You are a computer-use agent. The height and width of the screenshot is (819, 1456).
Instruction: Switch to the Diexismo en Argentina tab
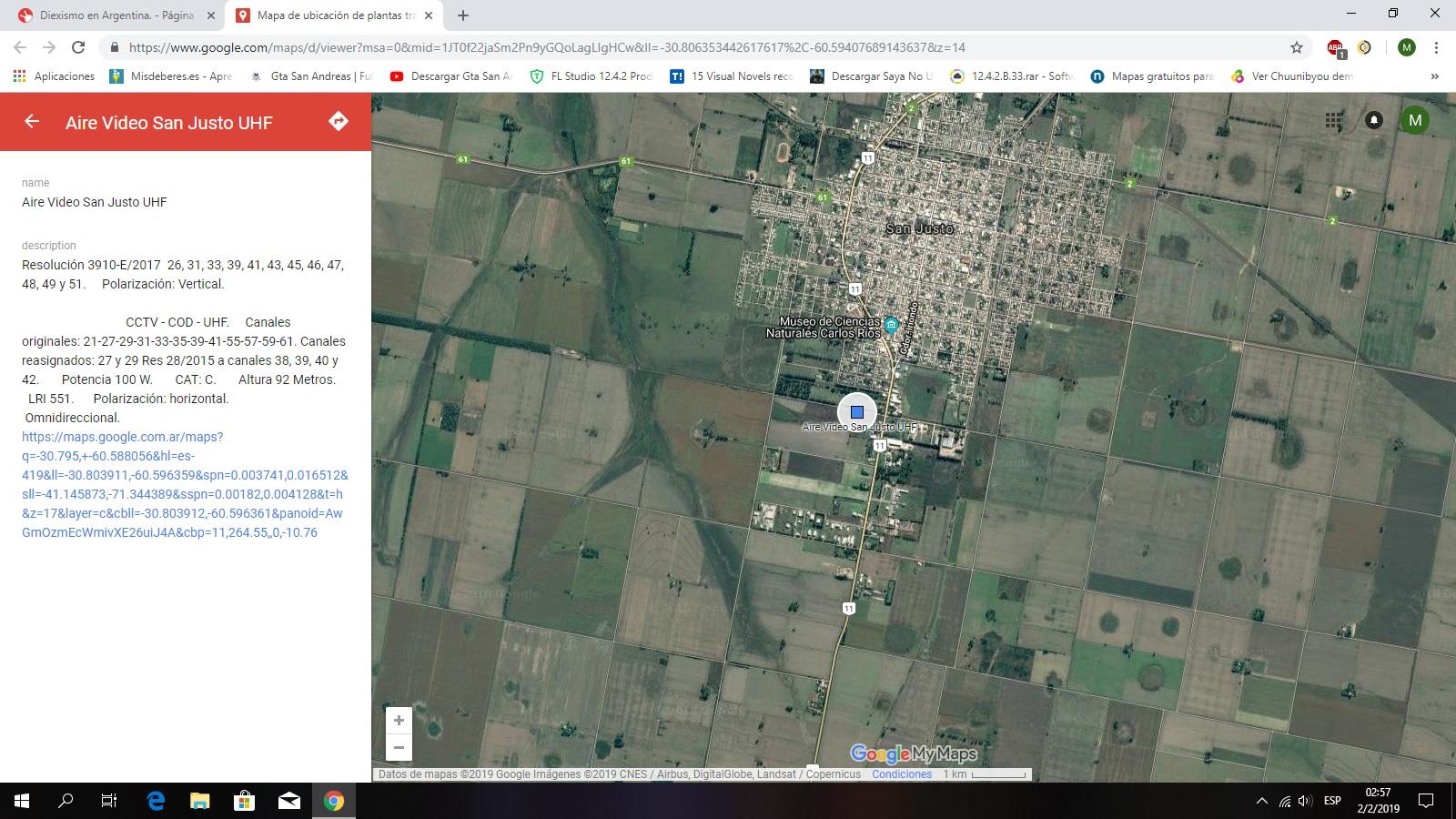point(116,15)
